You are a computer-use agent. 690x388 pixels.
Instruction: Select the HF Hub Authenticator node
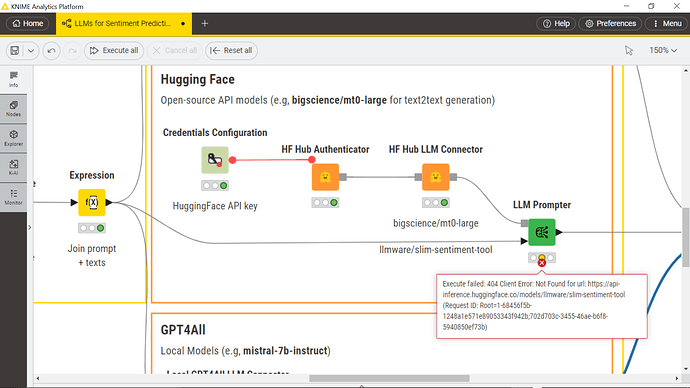(325, 177)
